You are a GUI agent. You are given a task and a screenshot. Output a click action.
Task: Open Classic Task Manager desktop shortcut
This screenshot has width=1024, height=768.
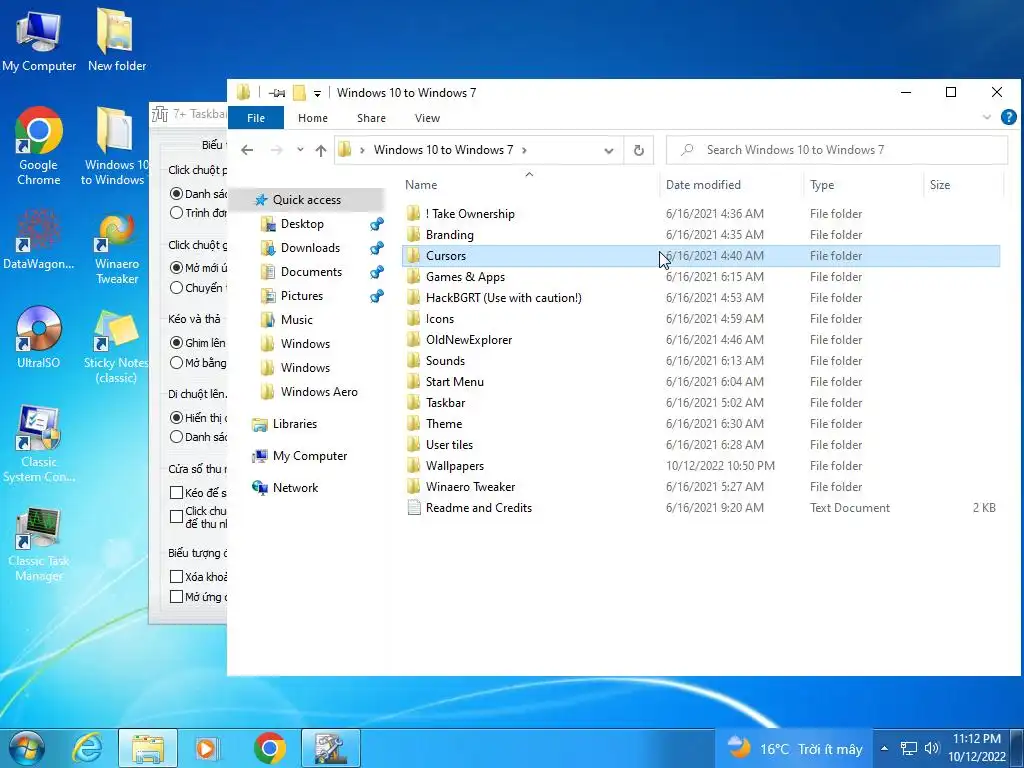click(39, 545)
